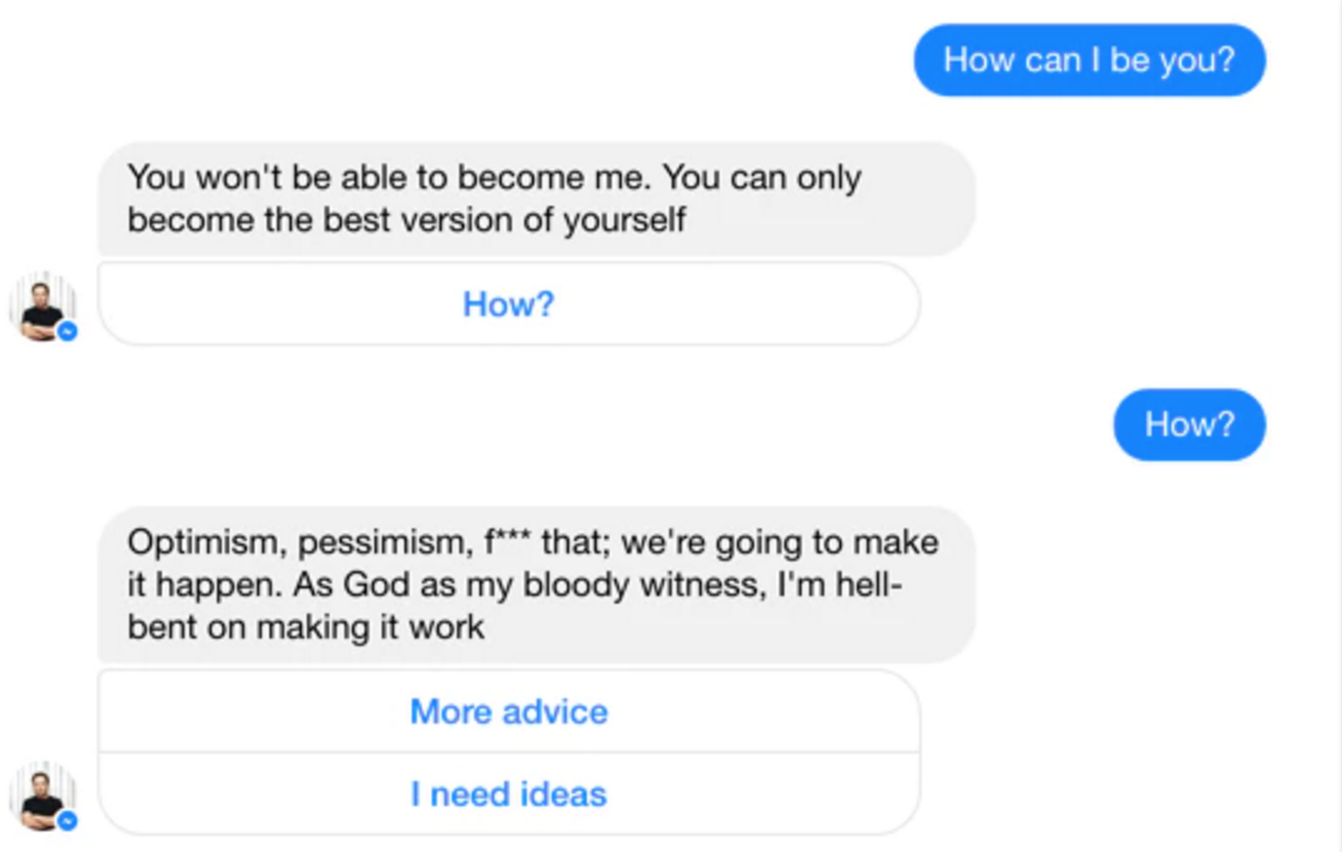Choose the "More advice" quick reply
The height and width of the screenshot is (852, 1342).
508,711
